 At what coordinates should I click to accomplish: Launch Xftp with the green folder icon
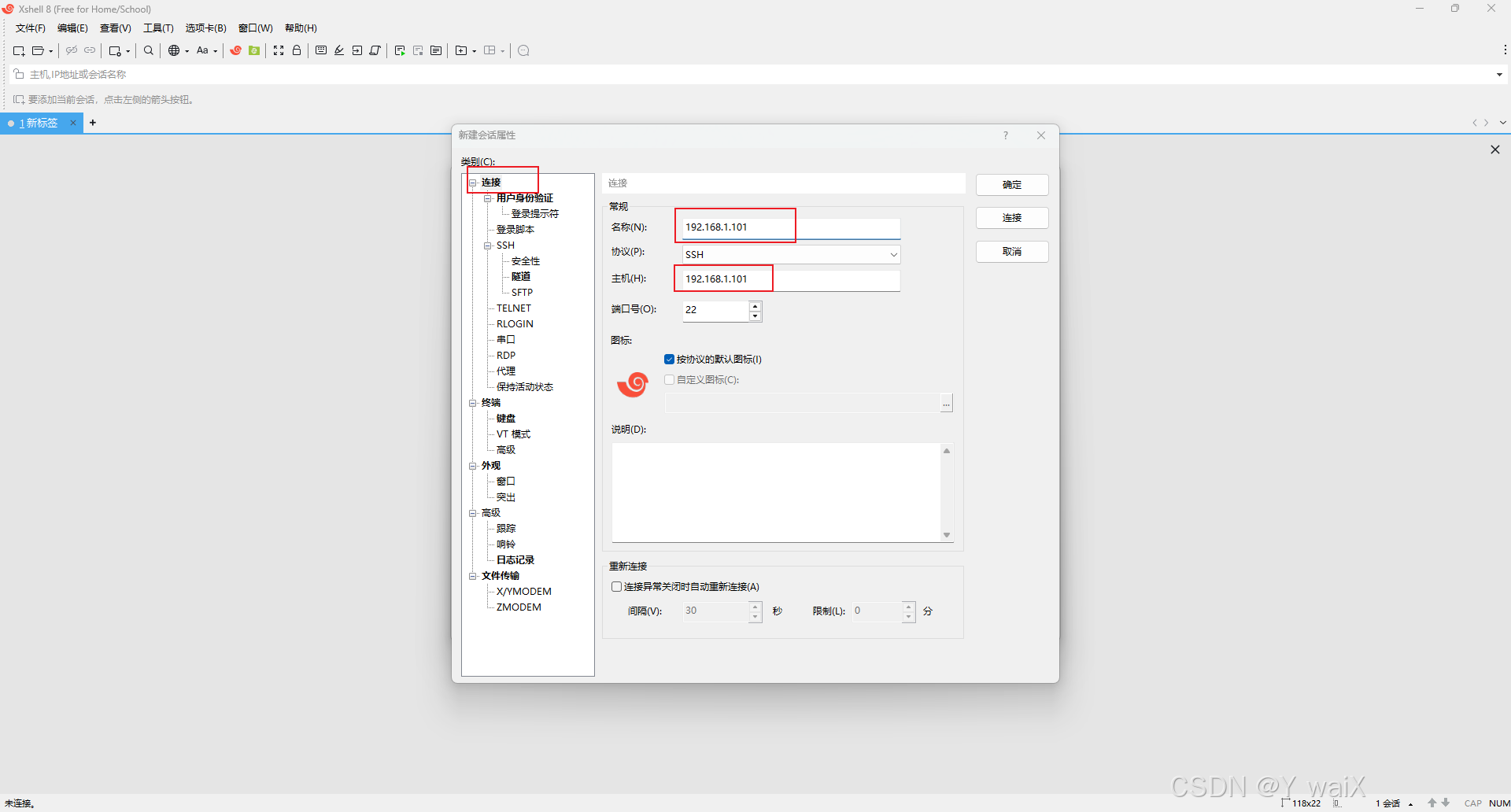pyautogui.click(x=254, y=50)
